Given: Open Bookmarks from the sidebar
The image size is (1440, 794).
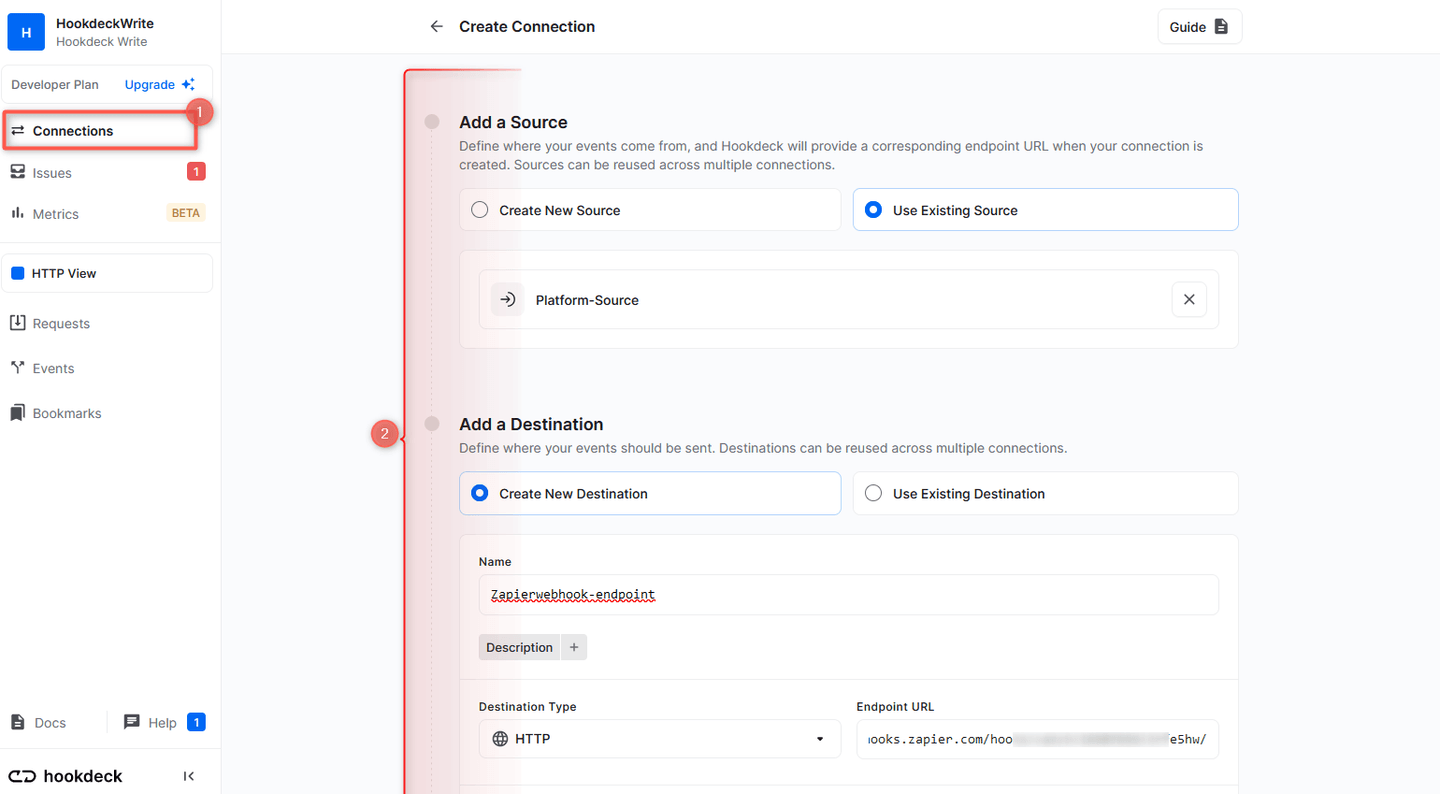Looking at the screenshot, I should click(18, 413).
